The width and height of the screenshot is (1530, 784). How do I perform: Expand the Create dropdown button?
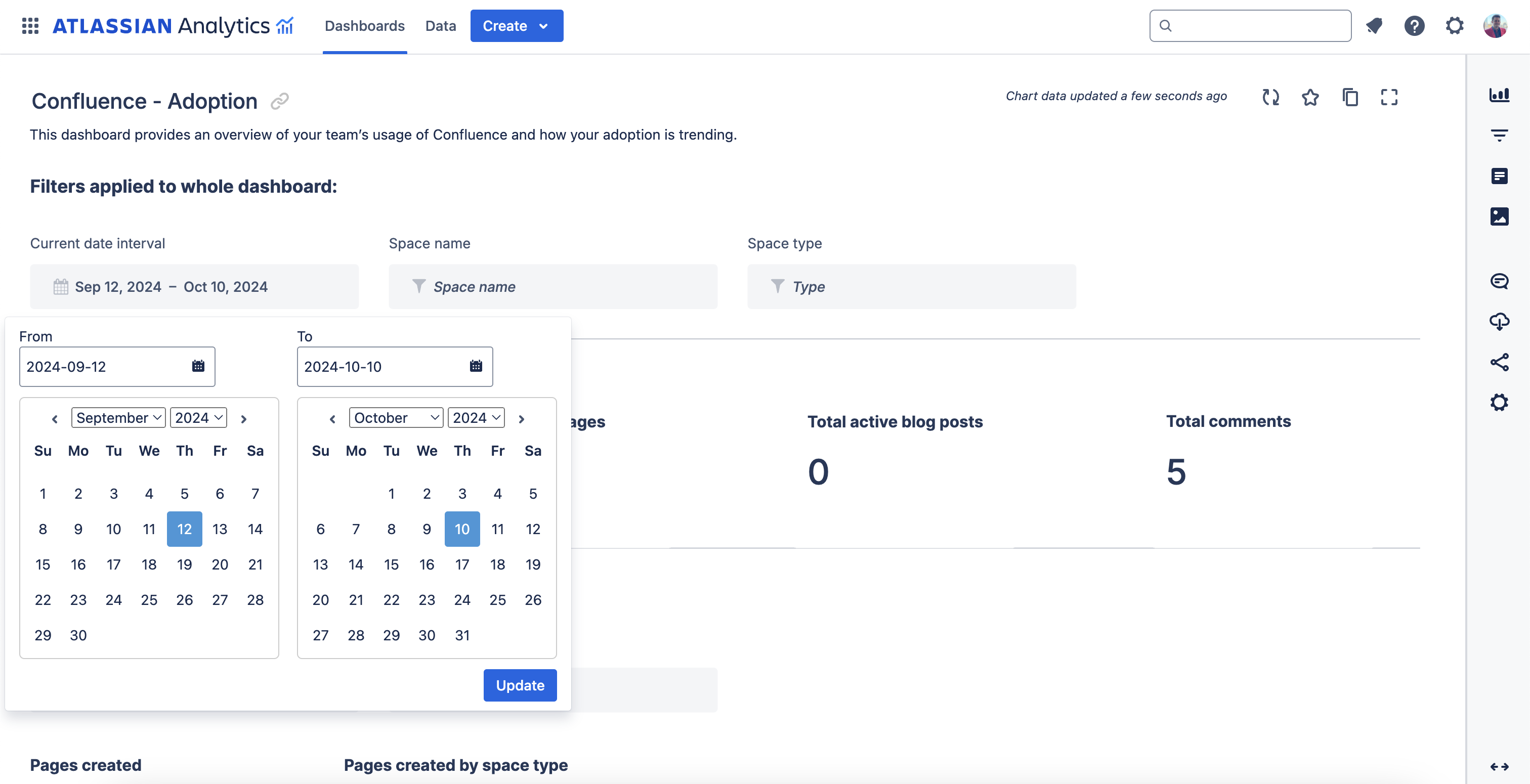[x=517, y=25]
